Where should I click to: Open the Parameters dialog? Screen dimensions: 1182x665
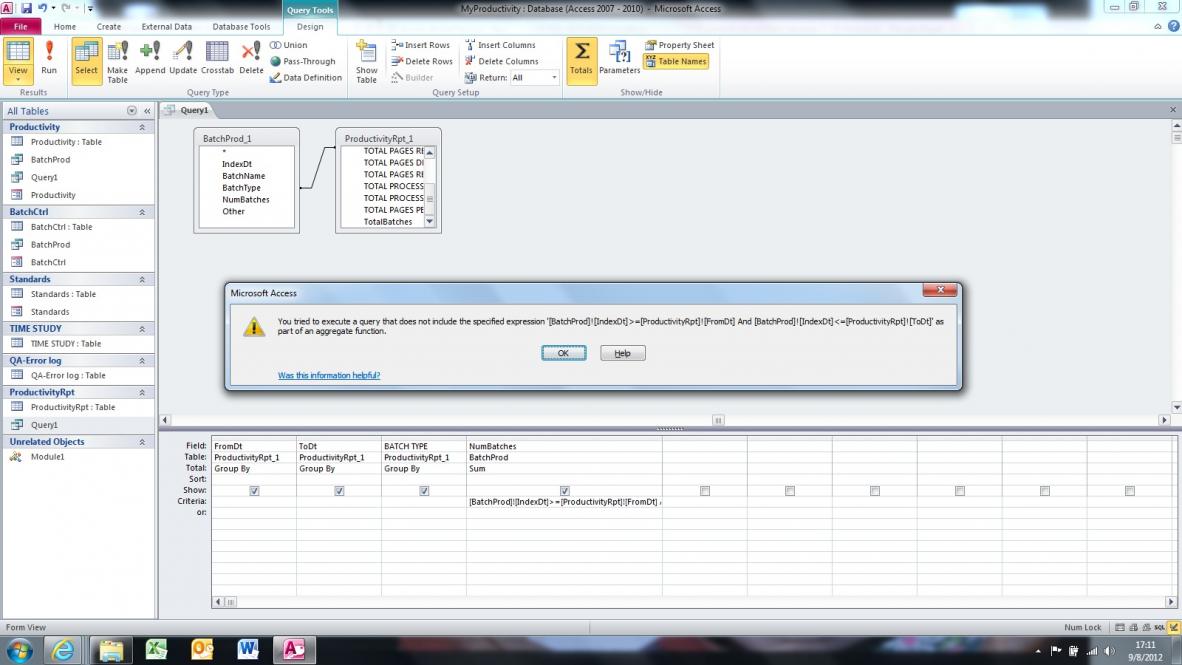(620, 58)
